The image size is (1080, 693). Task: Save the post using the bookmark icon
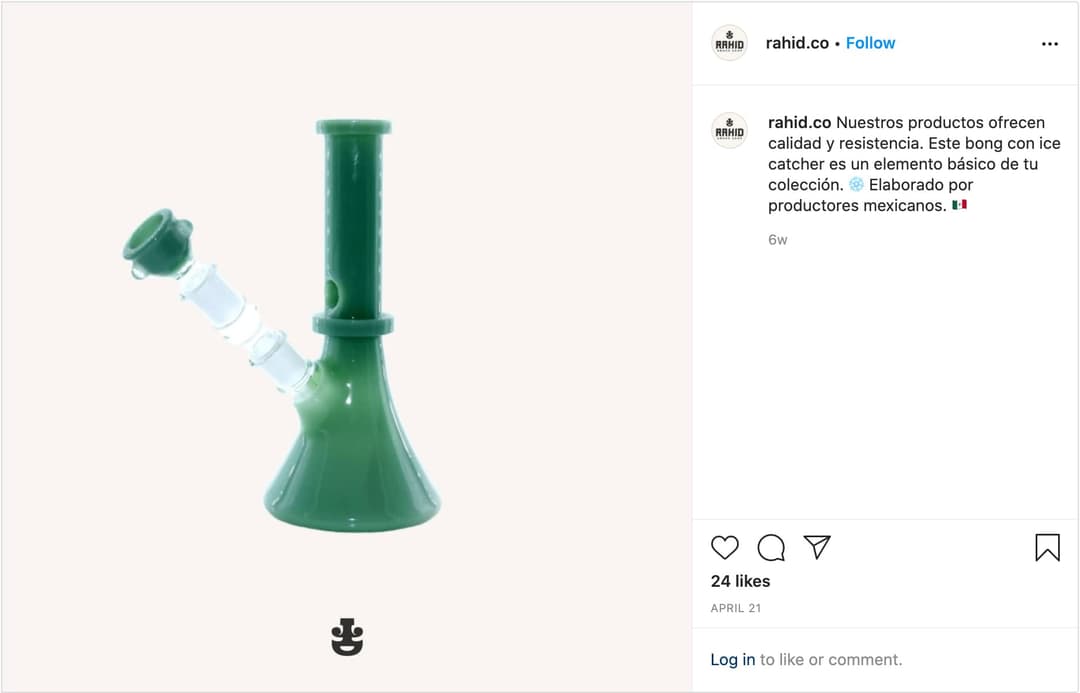pos(1047,548)
